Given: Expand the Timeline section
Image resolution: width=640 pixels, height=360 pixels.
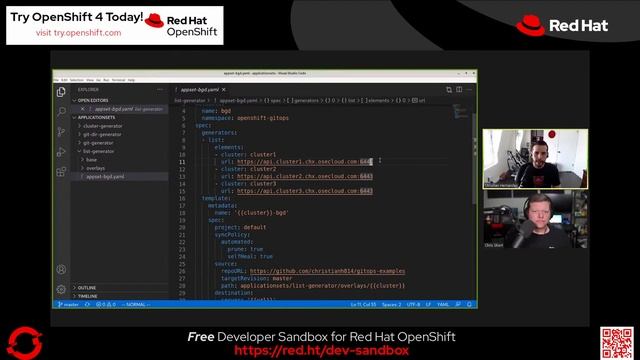Looking at the screenshot, I should tap(120, 296).
